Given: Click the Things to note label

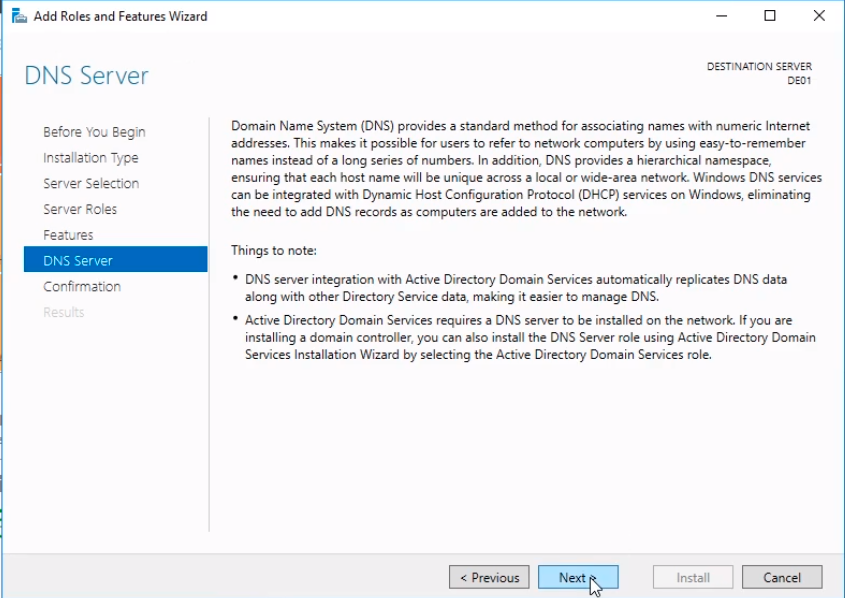Looking at the screenshot, I should coord(274,251).
